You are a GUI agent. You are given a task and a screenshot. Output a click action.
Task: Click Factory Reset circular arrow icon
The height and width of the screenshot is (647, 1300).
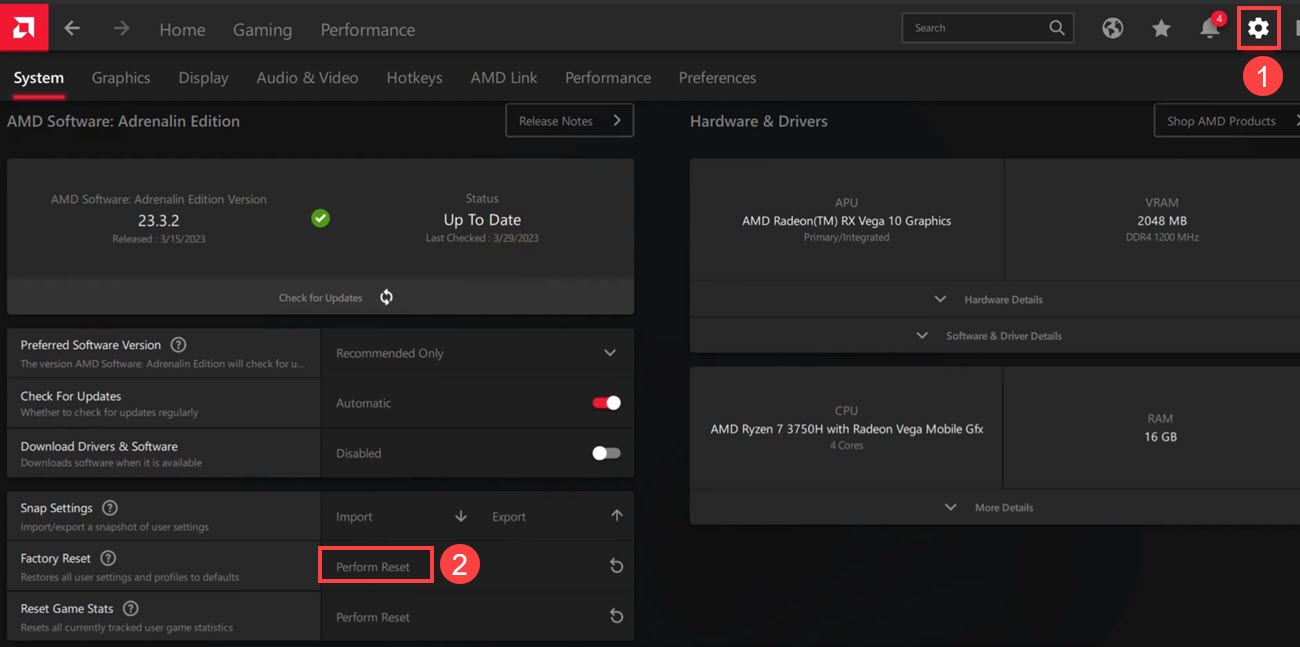pyautogui.click(x=616, y=566)
